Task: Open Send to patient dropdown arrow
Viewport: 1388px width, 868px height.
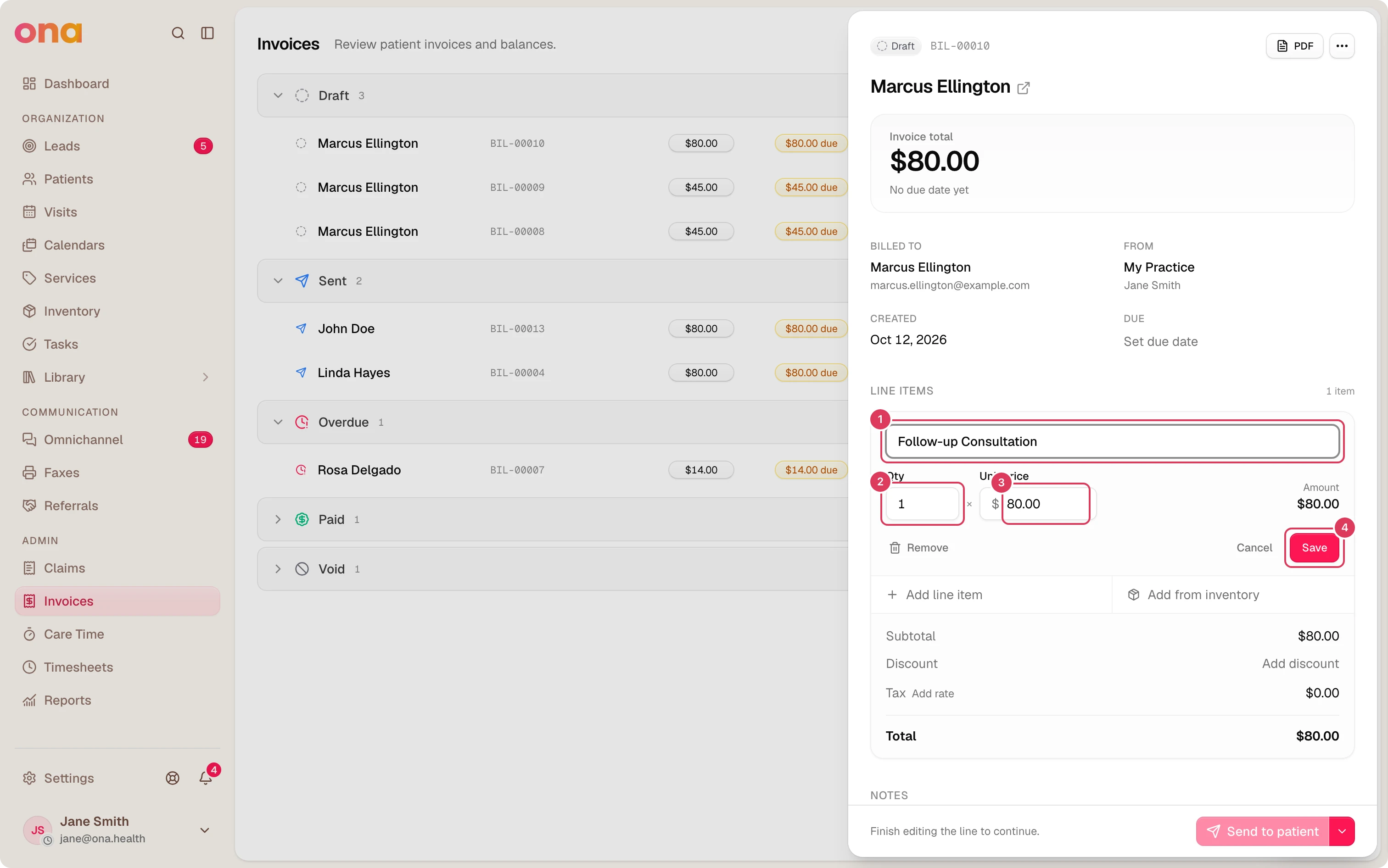Action: click(x=1342, y=831)
